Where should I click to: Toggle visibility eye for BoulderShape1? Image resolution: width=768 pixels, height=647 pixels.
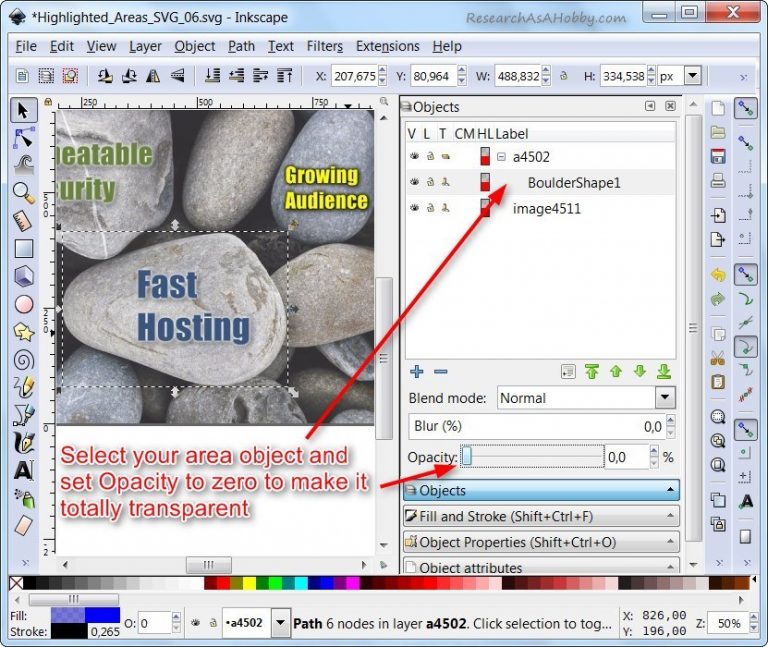[x=414, y=182]
